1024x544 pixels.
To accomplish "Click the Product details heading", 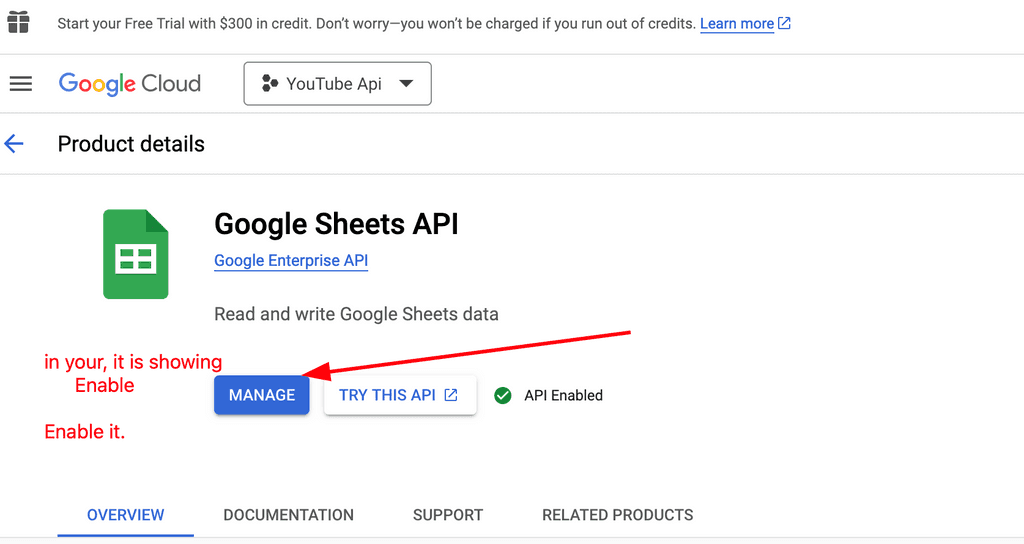I will [x=131, y=144].
